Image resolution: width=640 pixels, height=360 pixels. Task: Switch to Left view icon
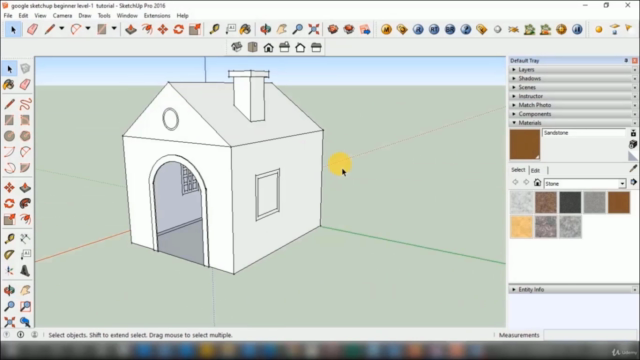[x=316, y=47]
